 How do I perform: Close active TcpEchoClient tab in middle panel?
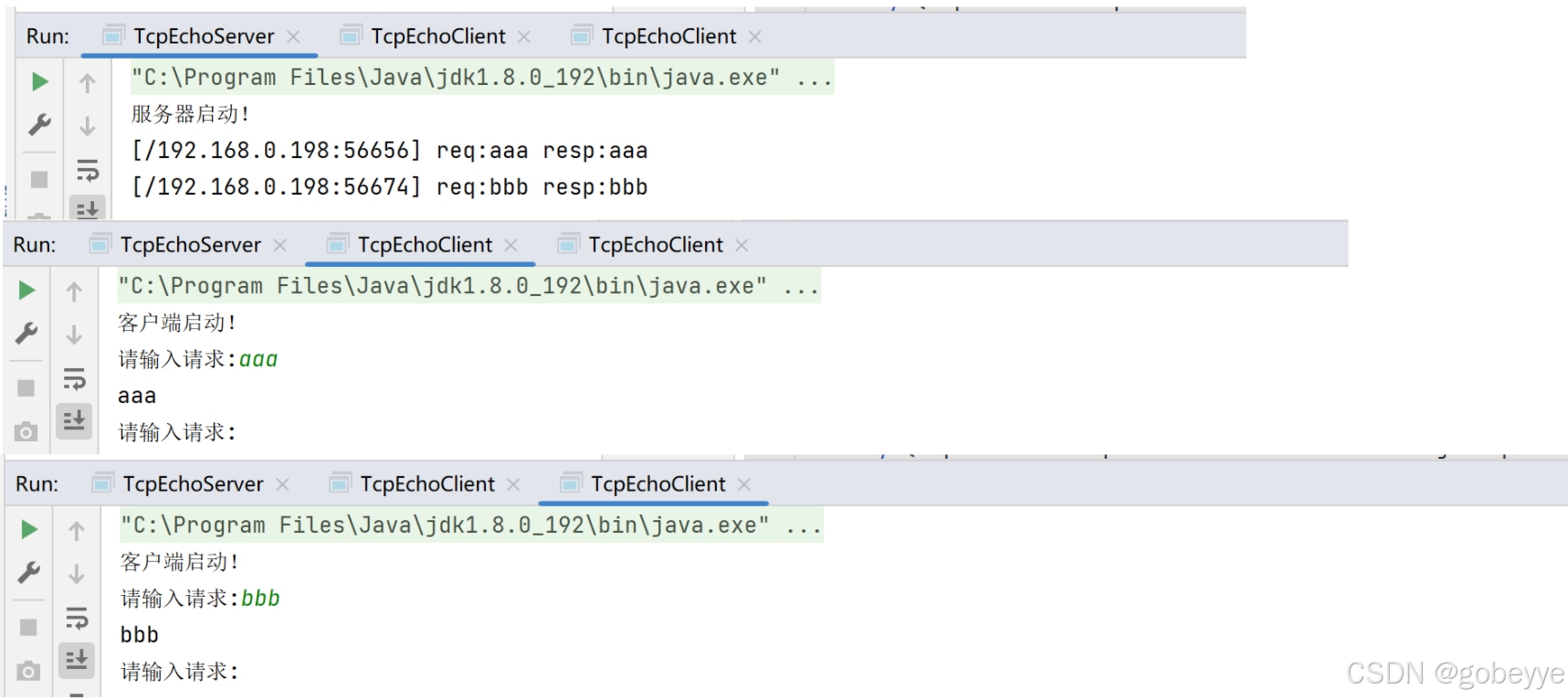(511, 245)
